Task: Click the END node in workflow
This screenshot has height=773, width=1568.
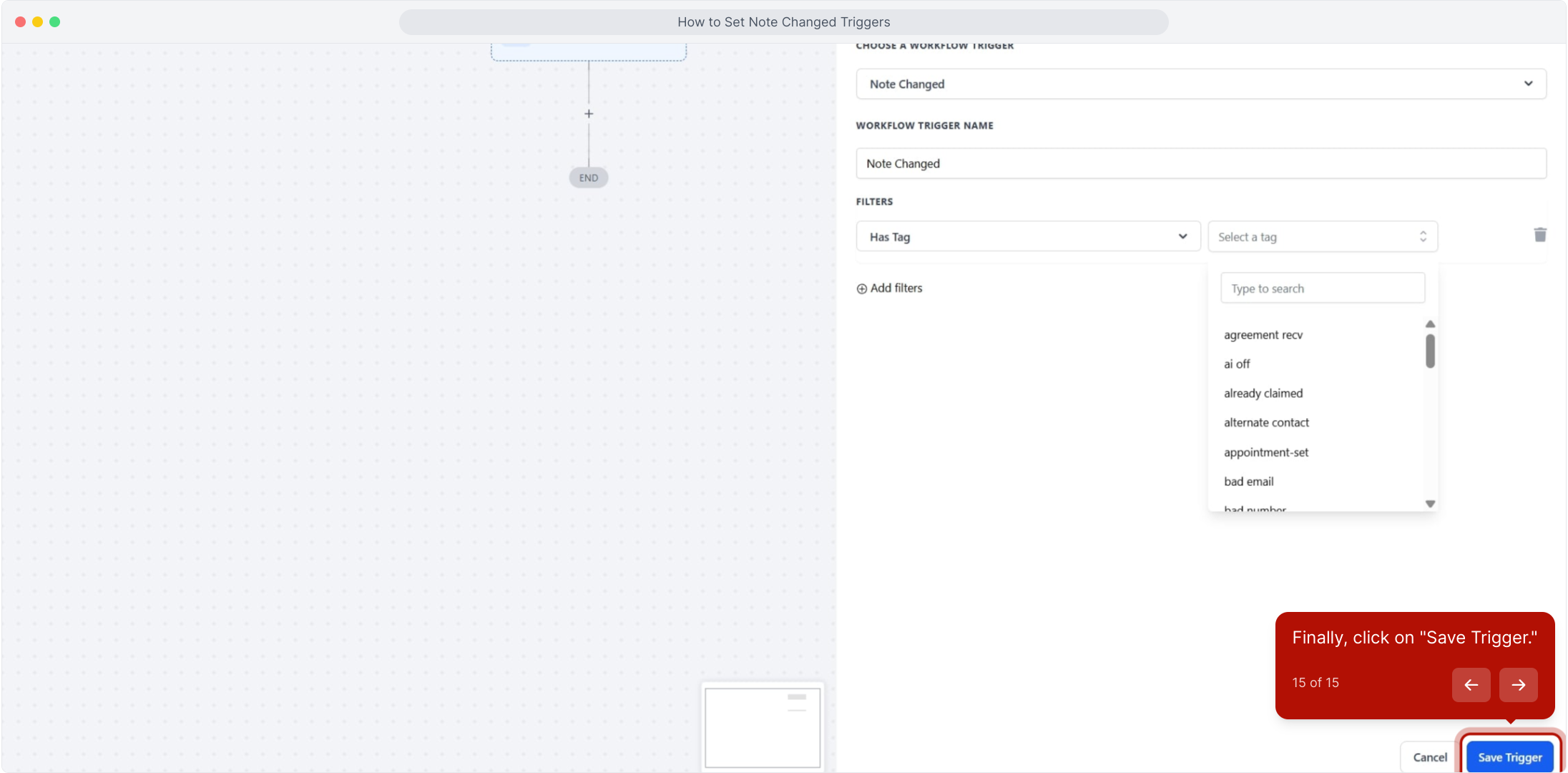Action: (589, 178)
